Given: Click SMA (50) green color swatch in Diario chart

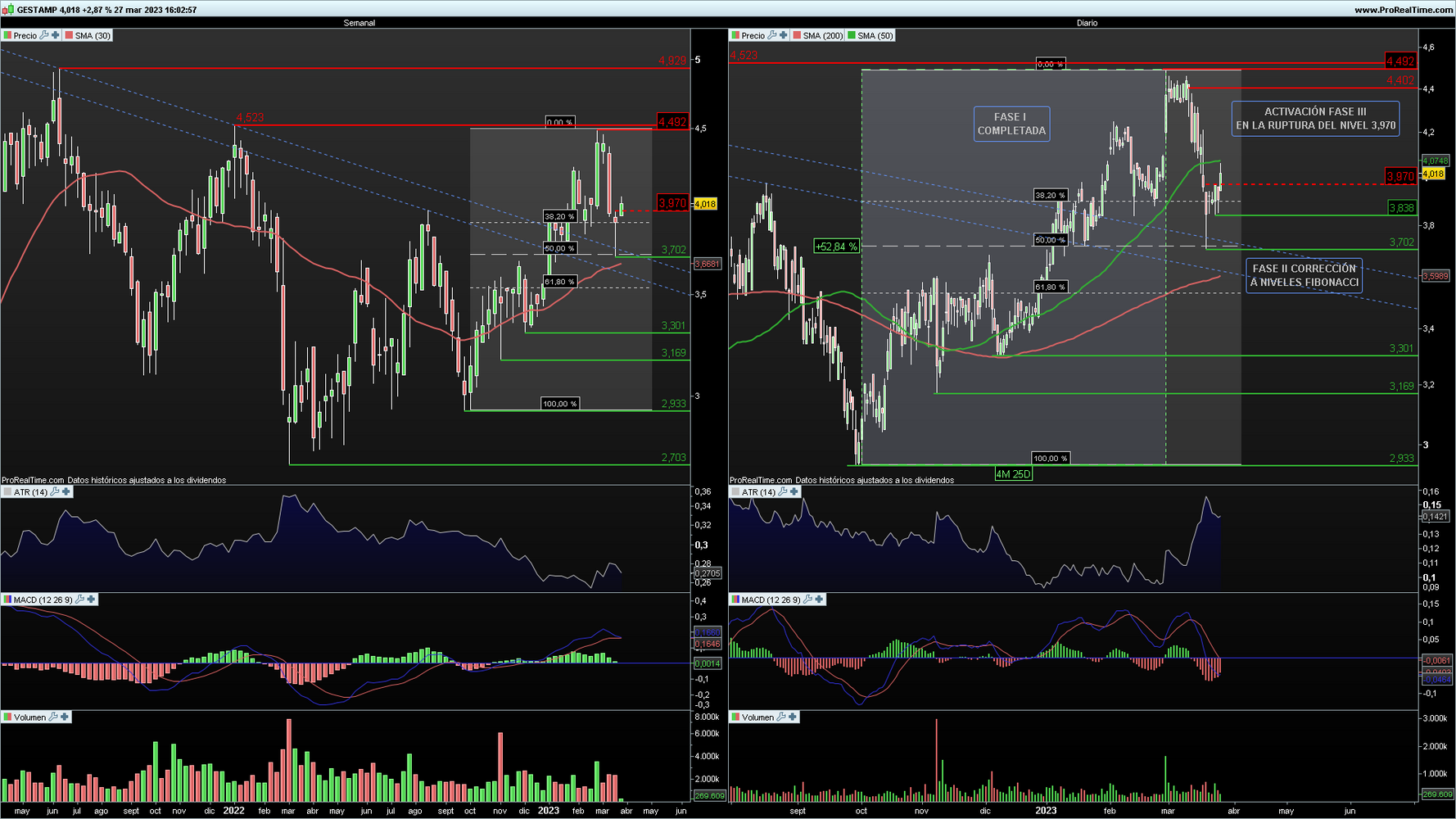Looking at the screenshot, I should [x=852, y=35].
